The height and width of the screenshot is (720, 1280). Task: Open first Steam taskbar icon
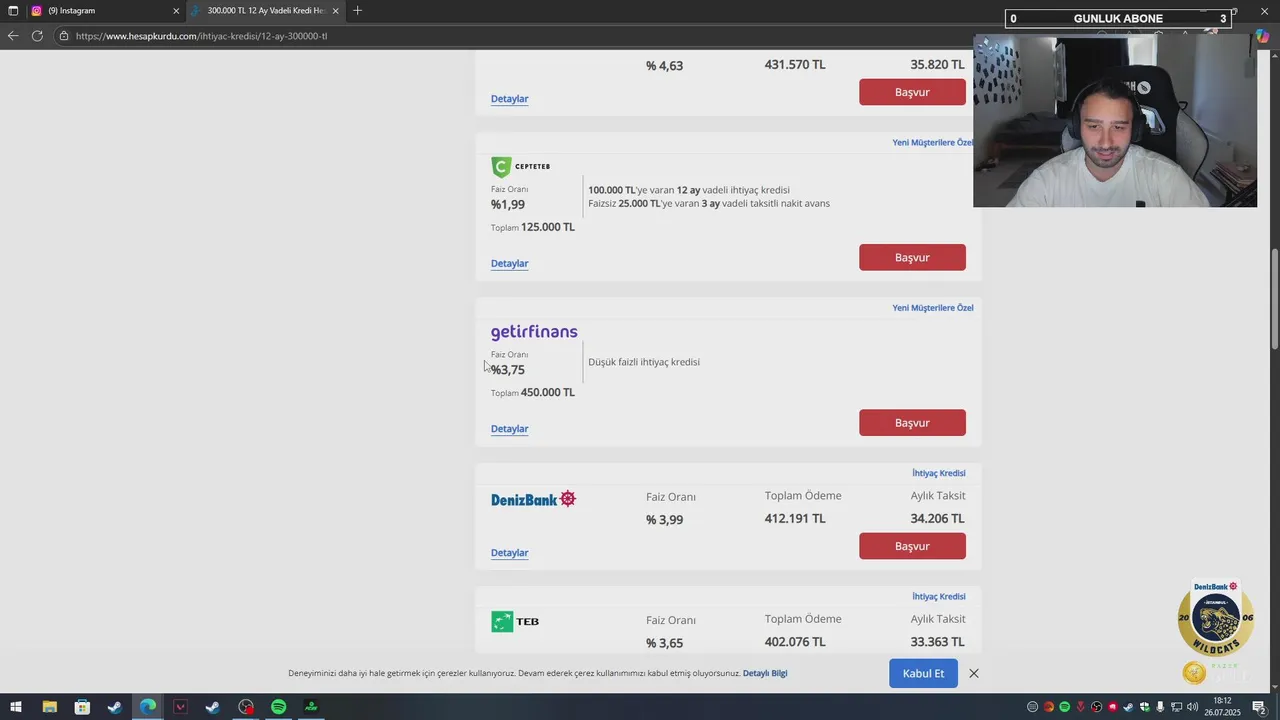point(115,707)
